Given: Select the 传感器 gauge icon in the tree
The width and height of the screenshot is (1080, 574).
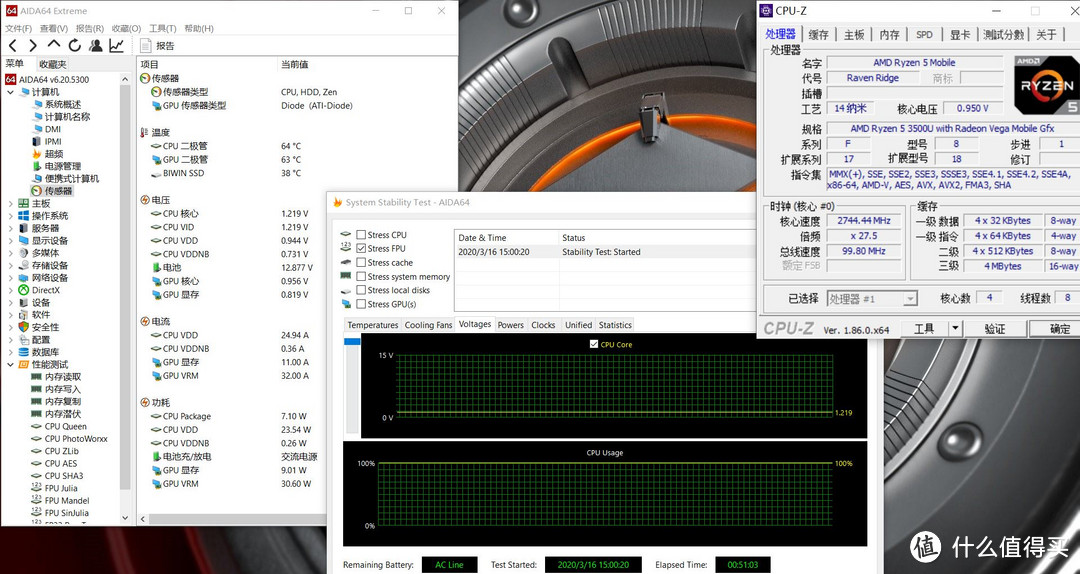Looking at the screenshot, I should [37, 191].
